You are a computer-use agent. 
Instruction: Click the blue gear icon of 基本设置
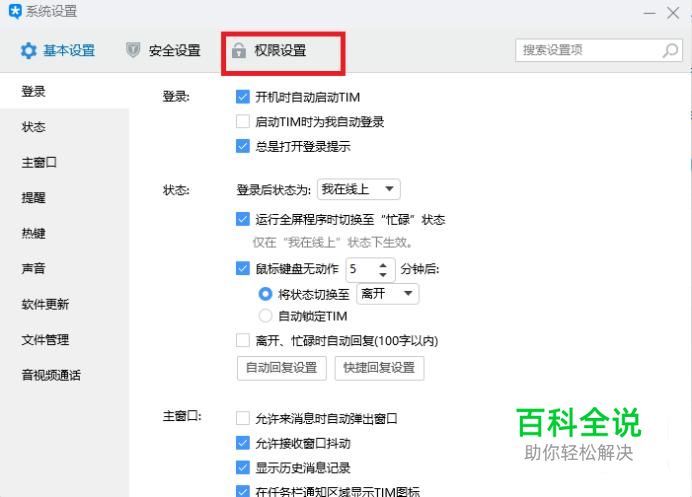pos(29,51)
